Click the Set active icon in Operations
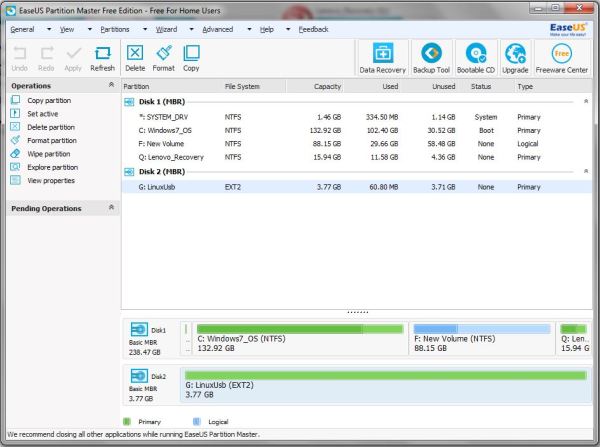Viewport: 600px width, 447px height. [15, 114]
